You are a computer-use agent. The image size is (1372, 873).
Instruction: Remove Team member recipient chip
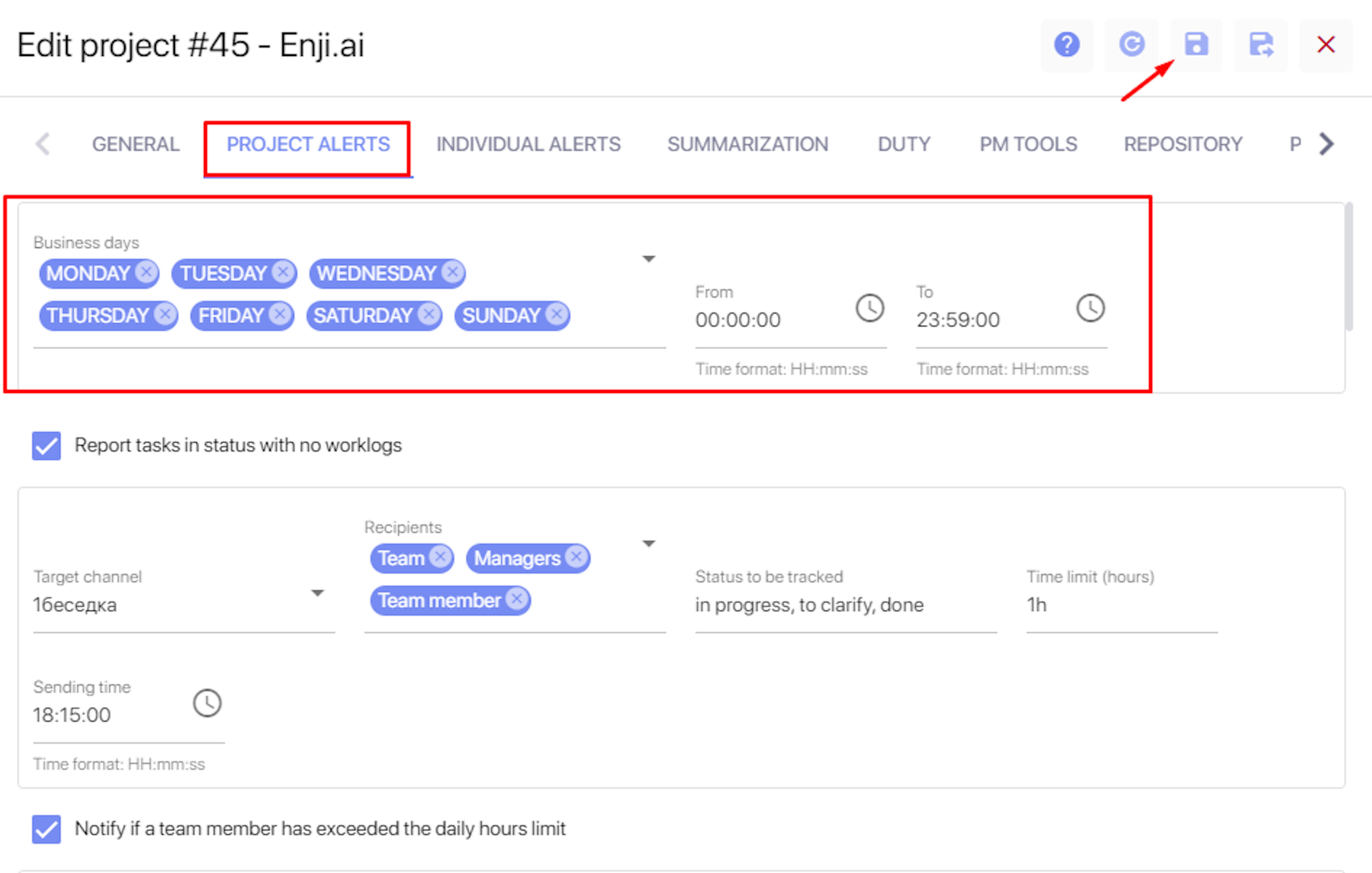tap(516, 599)
